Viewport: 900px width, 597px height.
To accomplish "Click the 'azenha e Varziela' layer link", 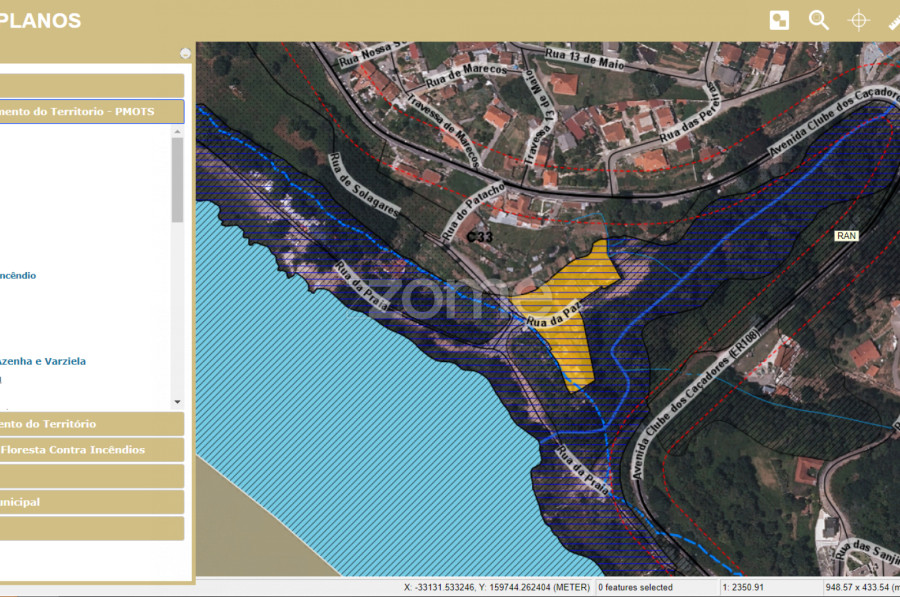I will 43,361.
